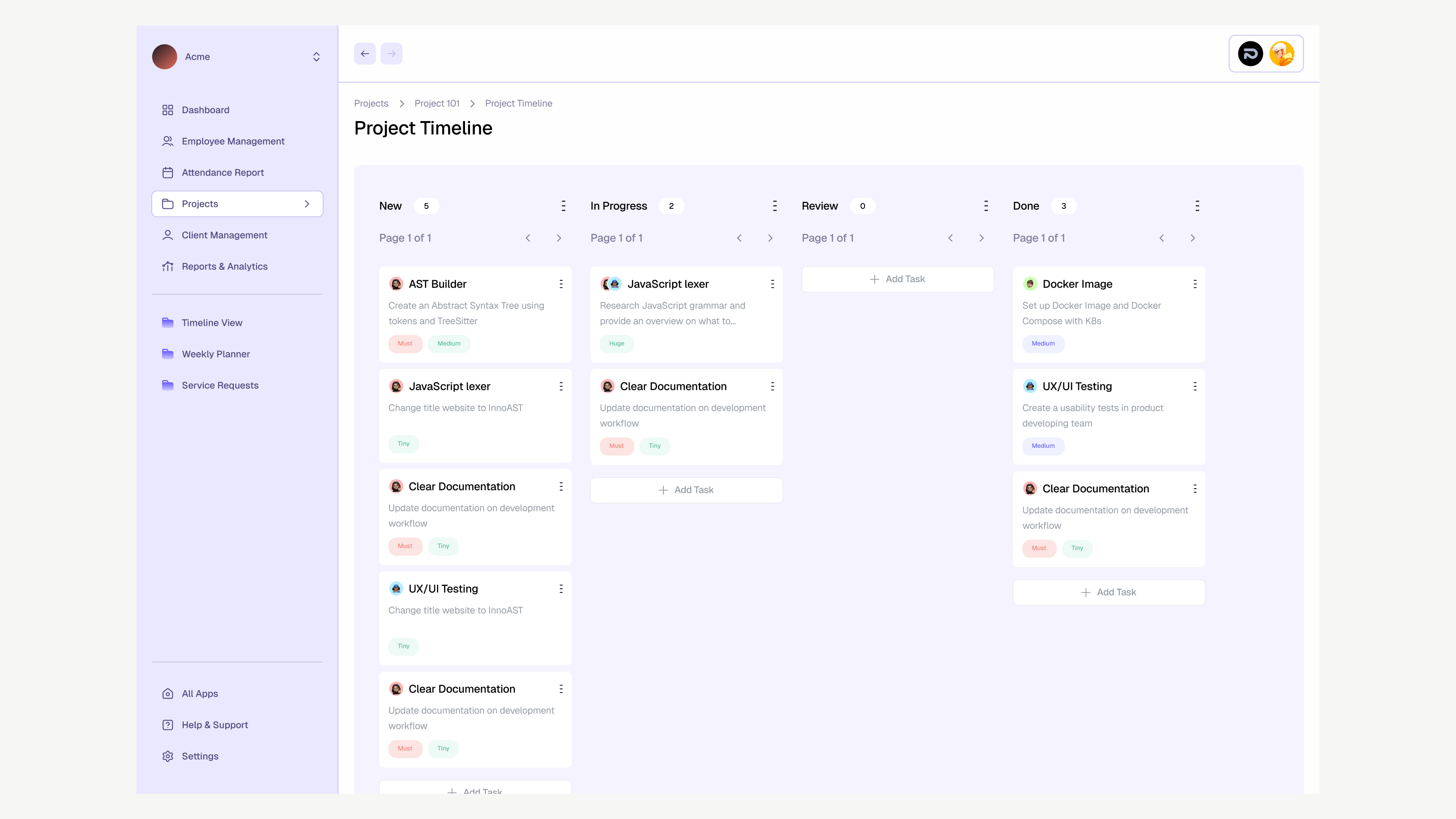Click the Huge tag on JavaScript lexer card
This screenshot has width=1456, height=819.
(x=616, y=344)
